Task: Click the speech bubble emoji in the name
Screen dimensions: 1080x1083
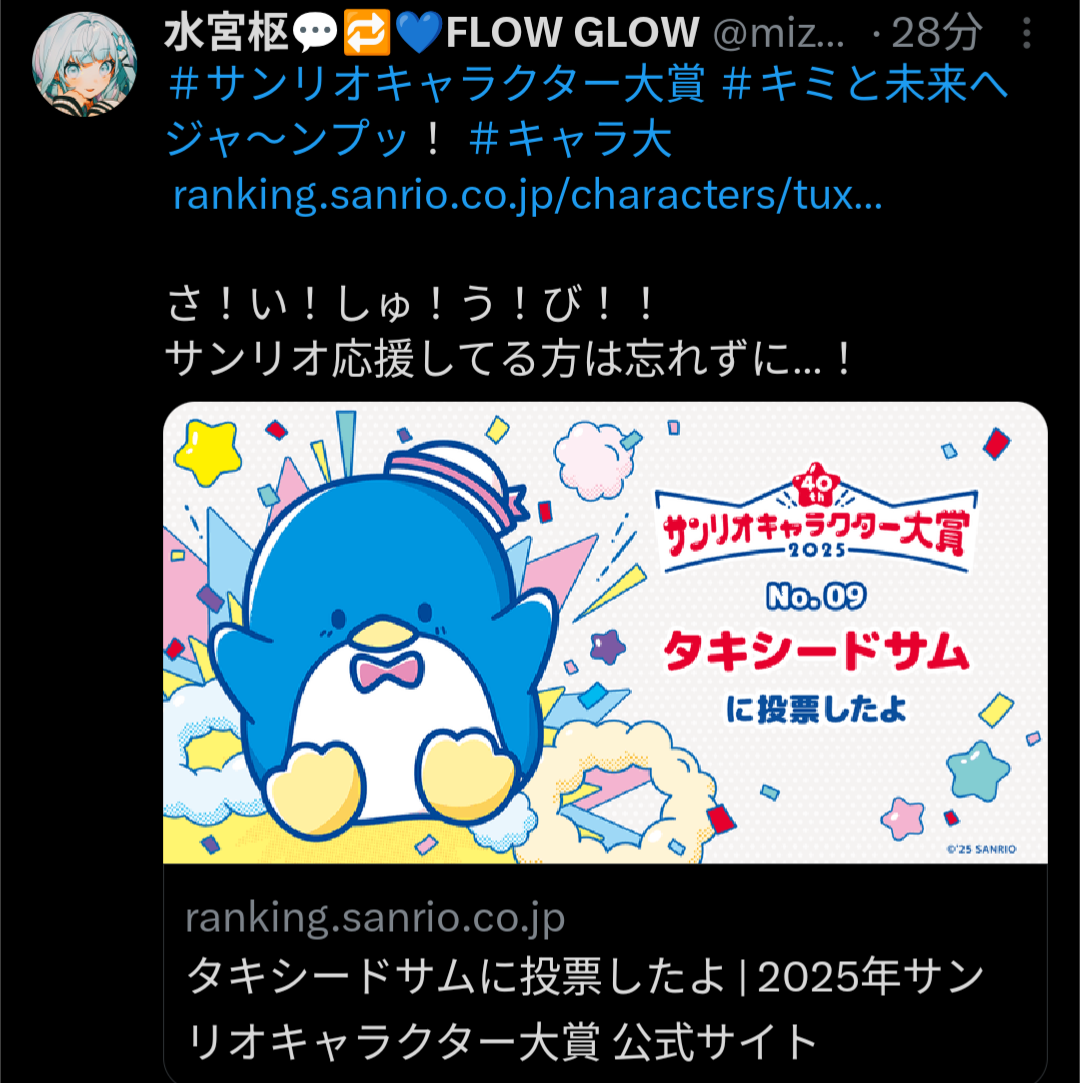Action: (315, 32)
